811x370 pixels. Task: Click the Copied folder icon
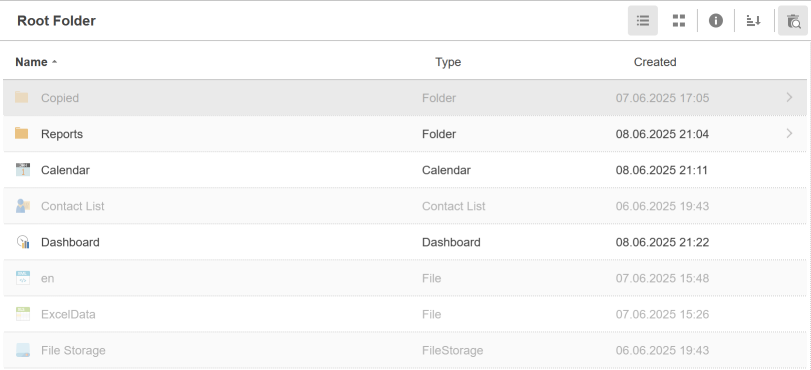(x=22, y=97)
